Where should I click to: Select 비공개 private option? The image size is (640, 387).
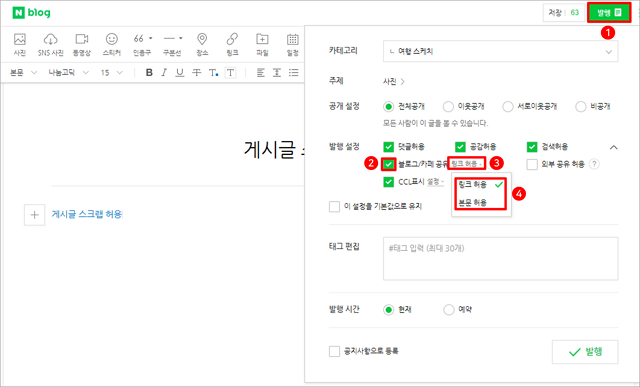pyautogui.click(x=593, y=107)
